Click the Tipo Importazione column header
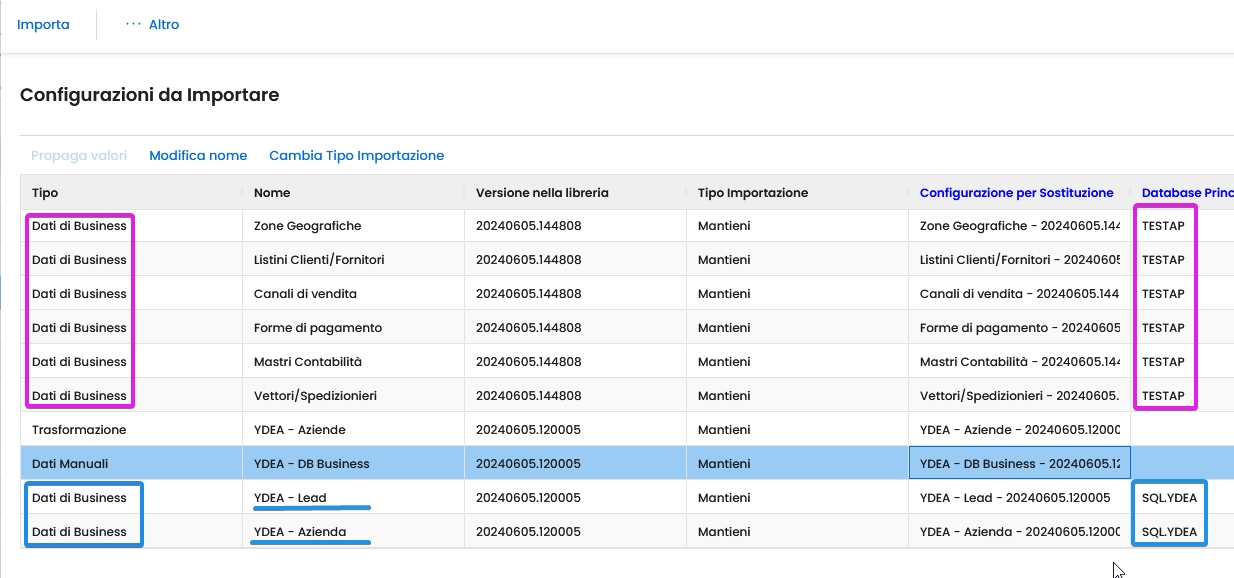 [752, 193]
